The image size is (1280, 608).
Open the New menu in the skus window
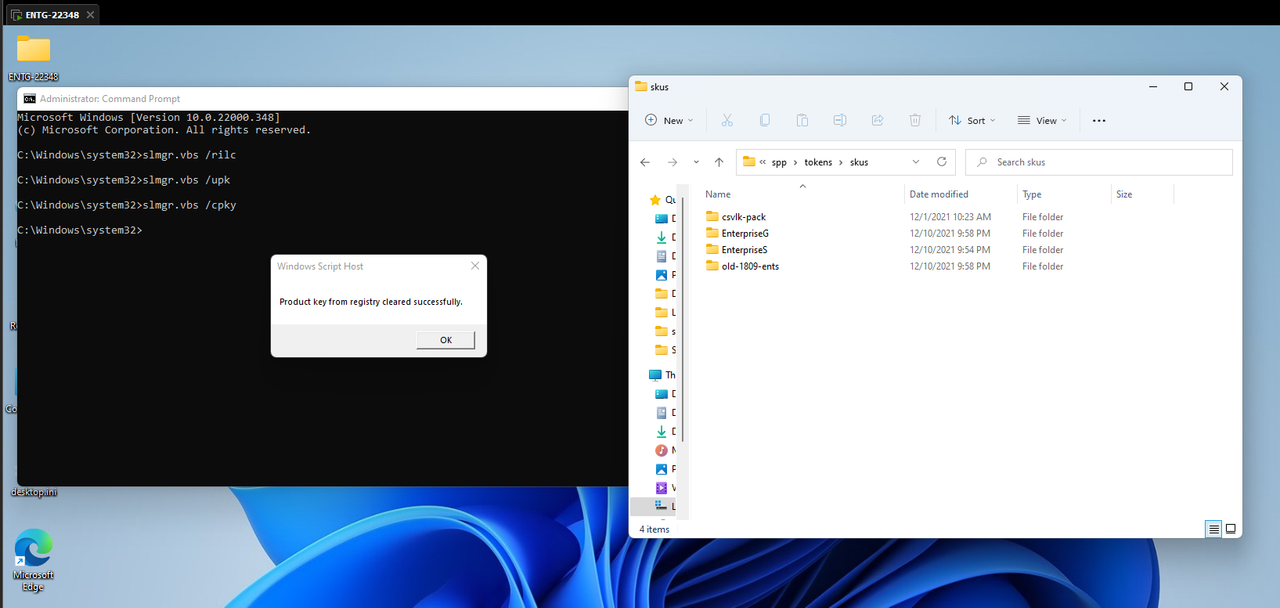669,120
